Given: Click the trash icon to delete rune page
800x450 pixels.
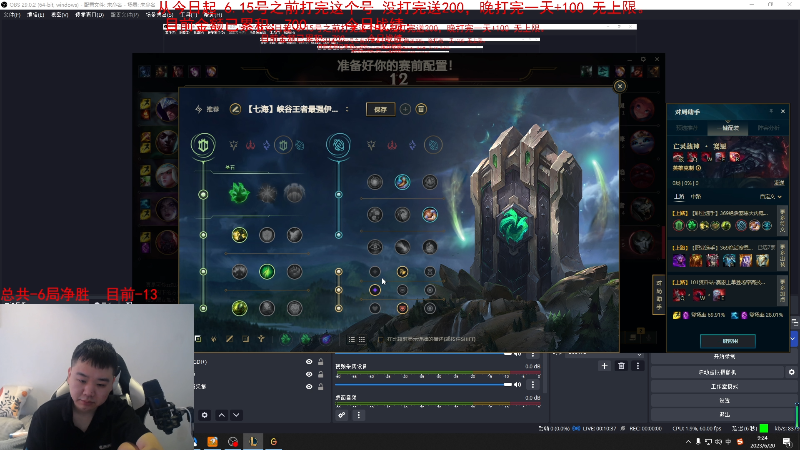Looking at the screenshot, I should coord(421,109).
